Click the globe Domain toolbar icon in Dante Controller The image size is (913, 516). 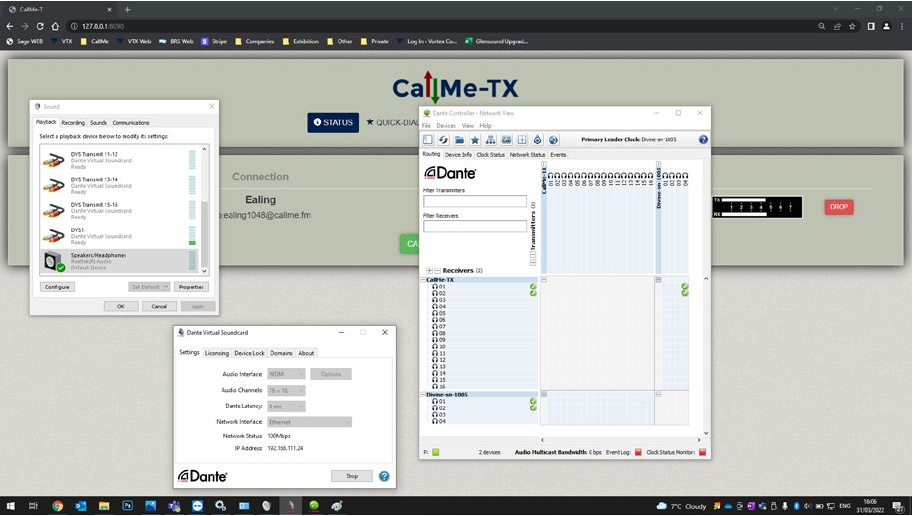coord(553,140)
